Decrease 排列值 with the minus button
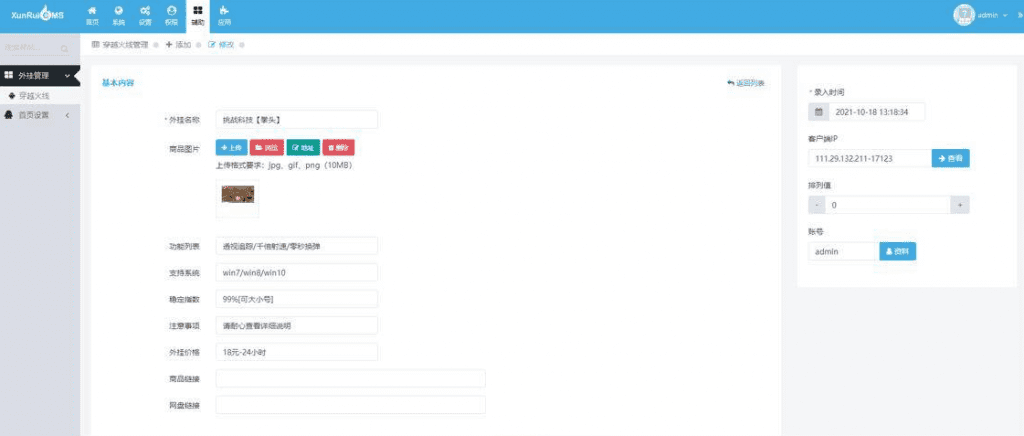 click(x=818, y=205)
